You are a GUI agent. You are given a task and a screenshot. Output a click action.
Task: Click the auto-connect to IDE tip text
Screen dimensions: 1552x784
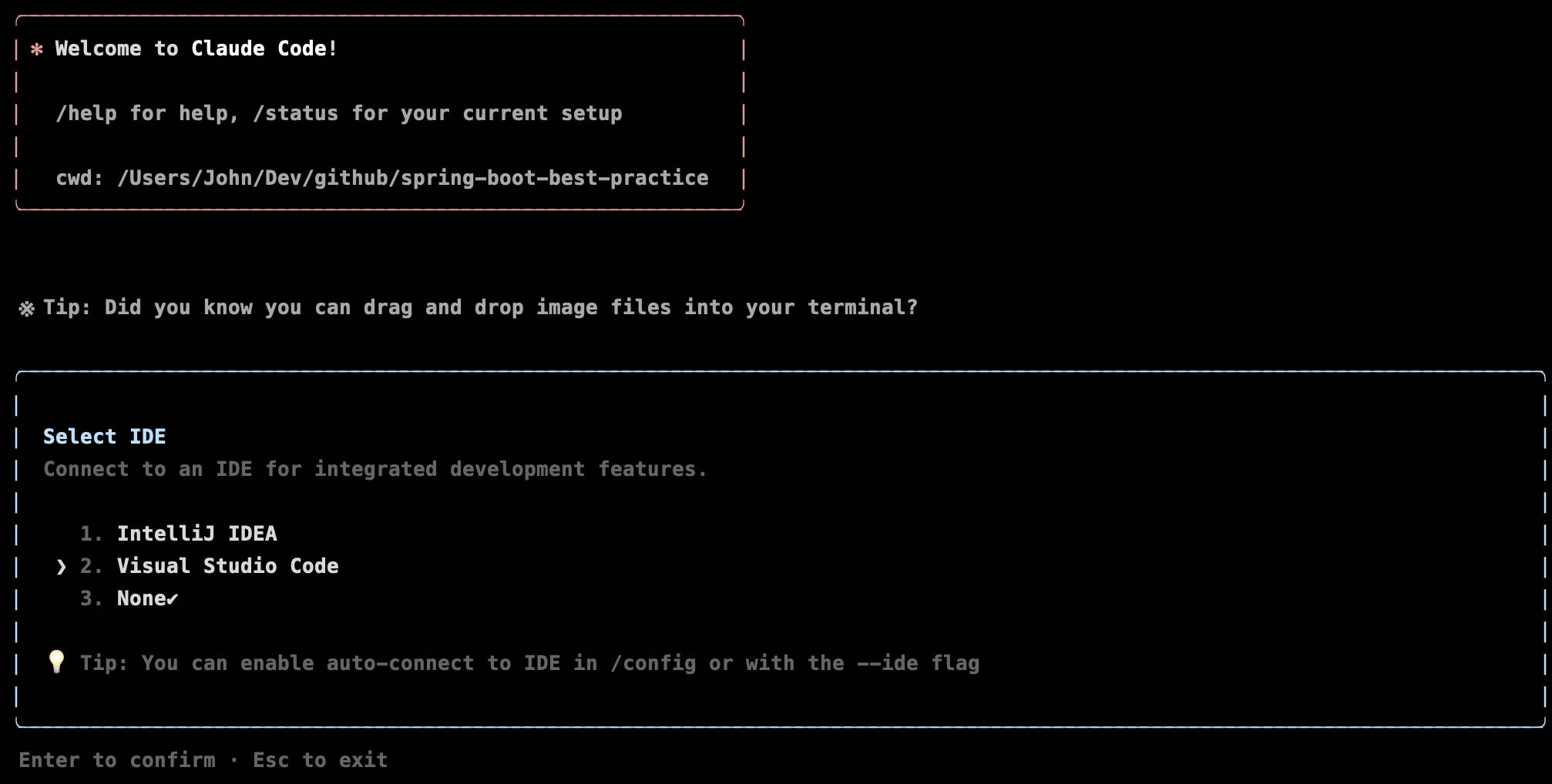click(x=530, y=663)
